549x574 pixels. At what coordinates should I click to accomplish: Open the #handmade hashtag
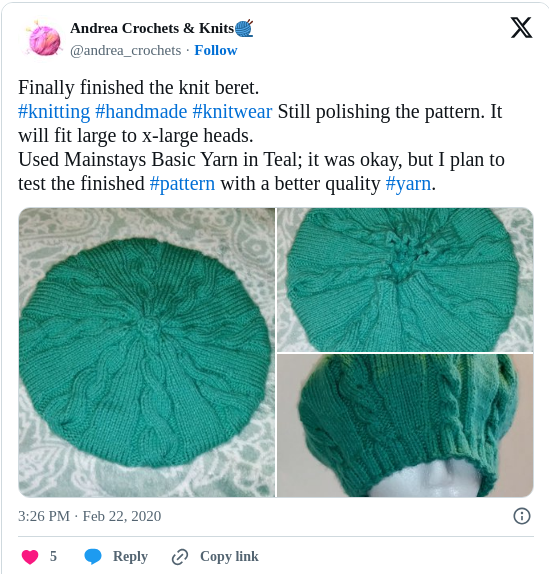(x=141, y=112)
